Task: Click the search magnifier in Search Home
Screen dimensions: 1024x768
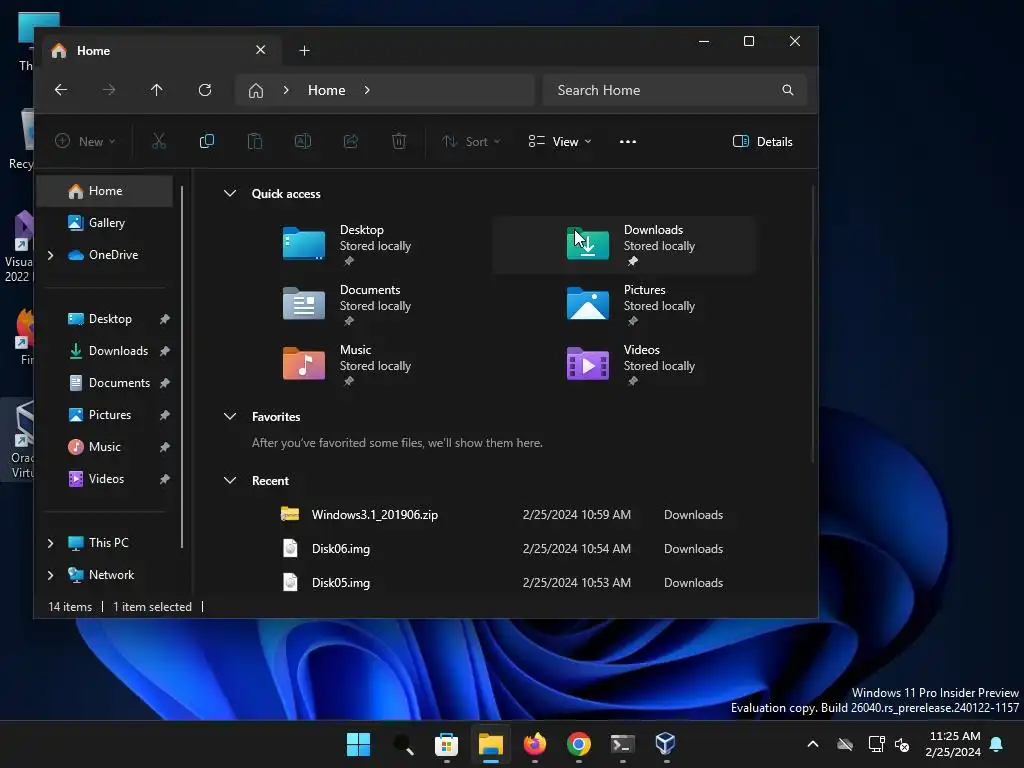Action: tap(788, 90)
